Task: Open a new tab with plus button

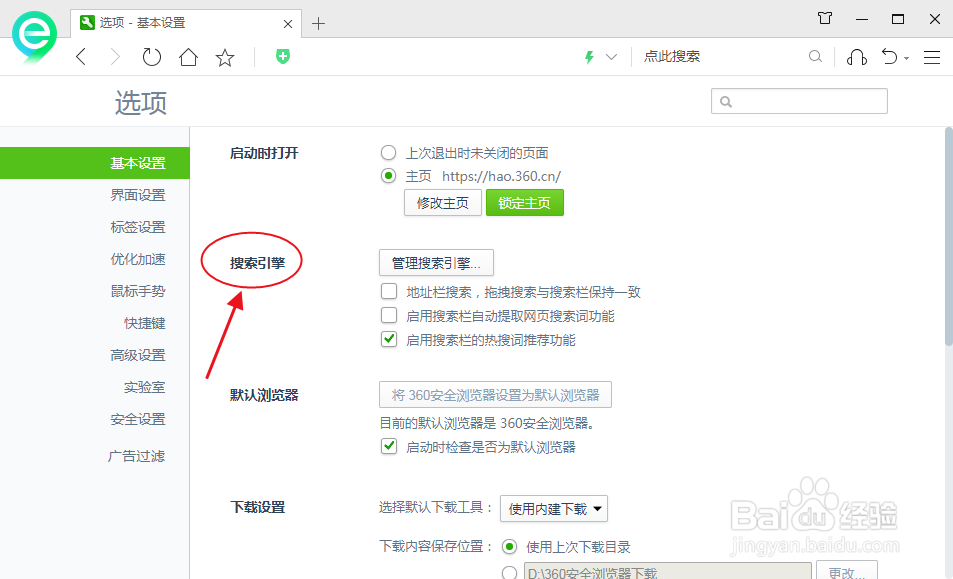Action: (318, 24)
